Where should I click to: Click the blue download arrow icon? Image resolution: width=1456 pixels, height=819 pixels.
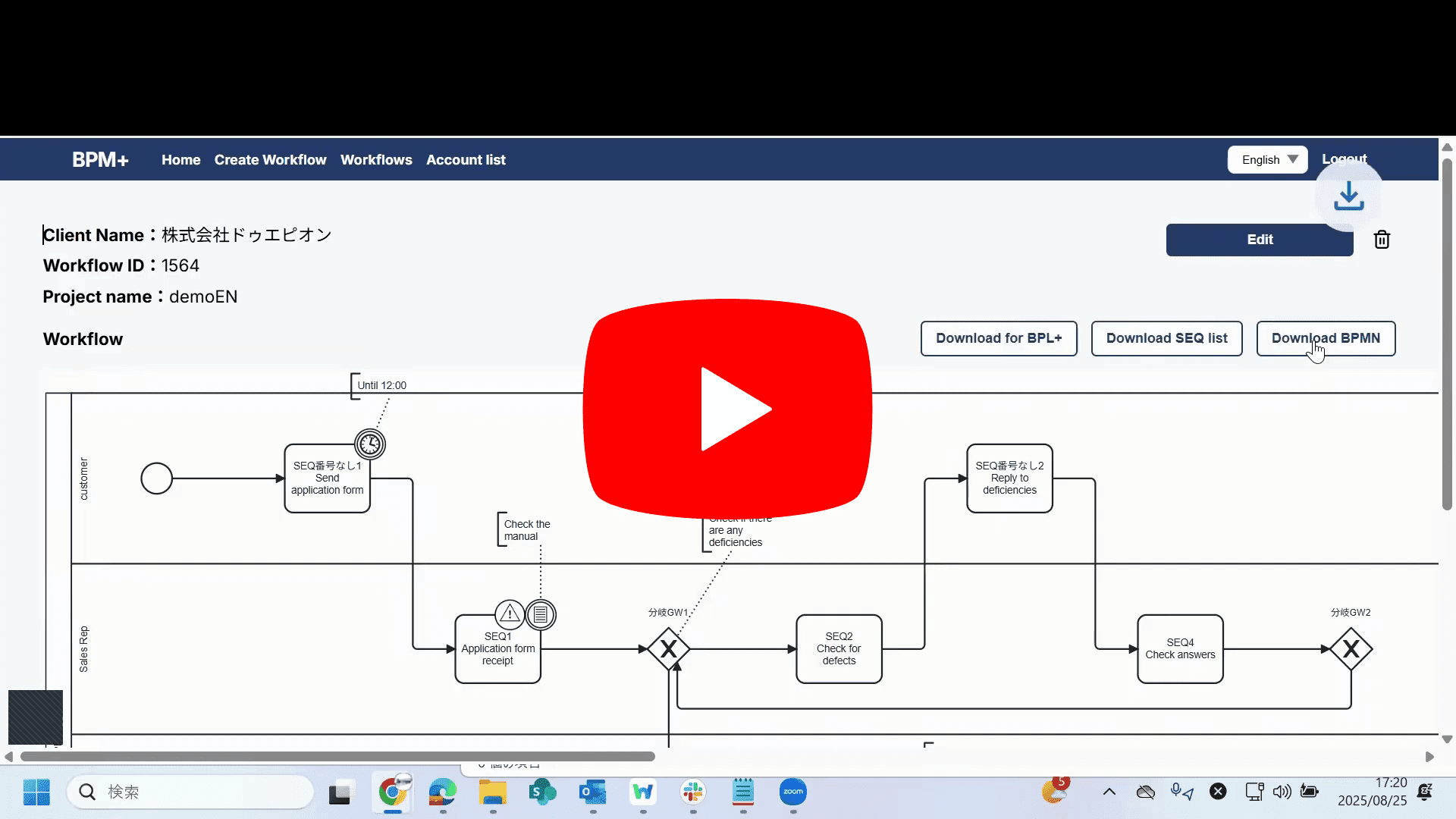pos(1348,196)
